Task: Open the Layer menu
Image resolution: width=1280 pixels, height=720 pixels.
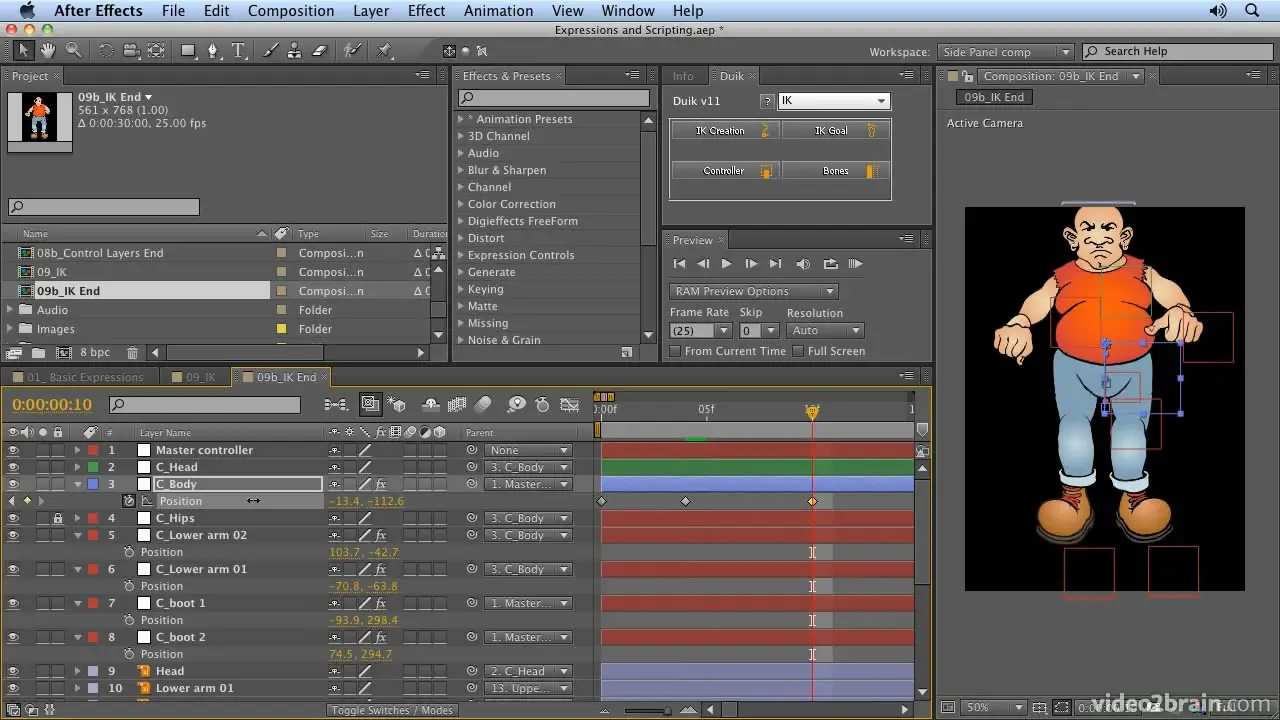Action: tap(371, 11)
